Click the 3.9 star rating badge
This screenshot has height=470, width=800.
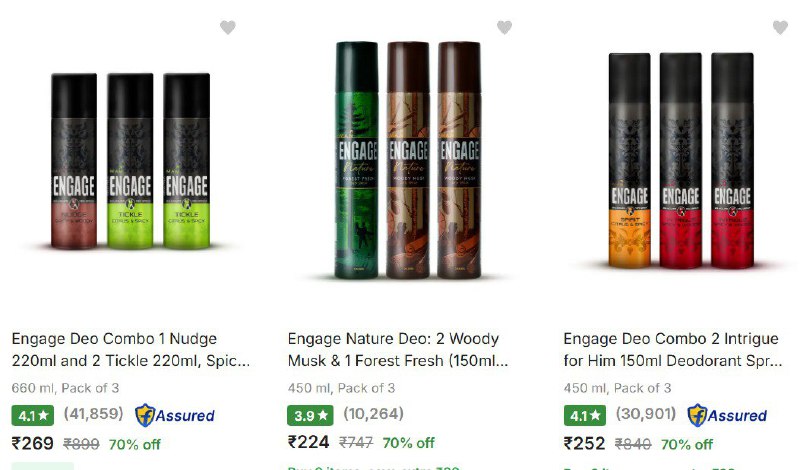tap(310, 415)
